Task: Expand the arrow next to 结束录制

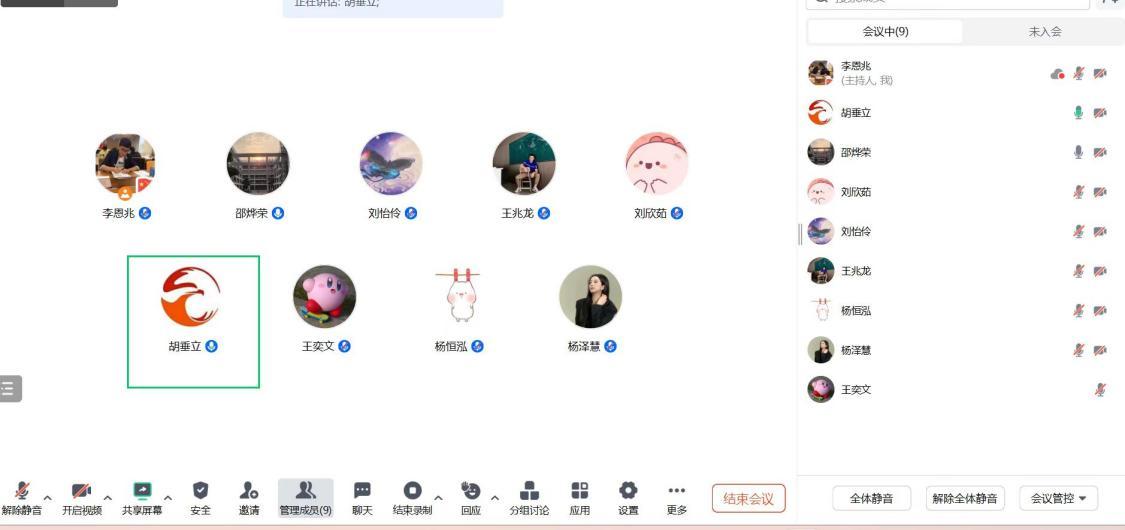Action: 438,498
